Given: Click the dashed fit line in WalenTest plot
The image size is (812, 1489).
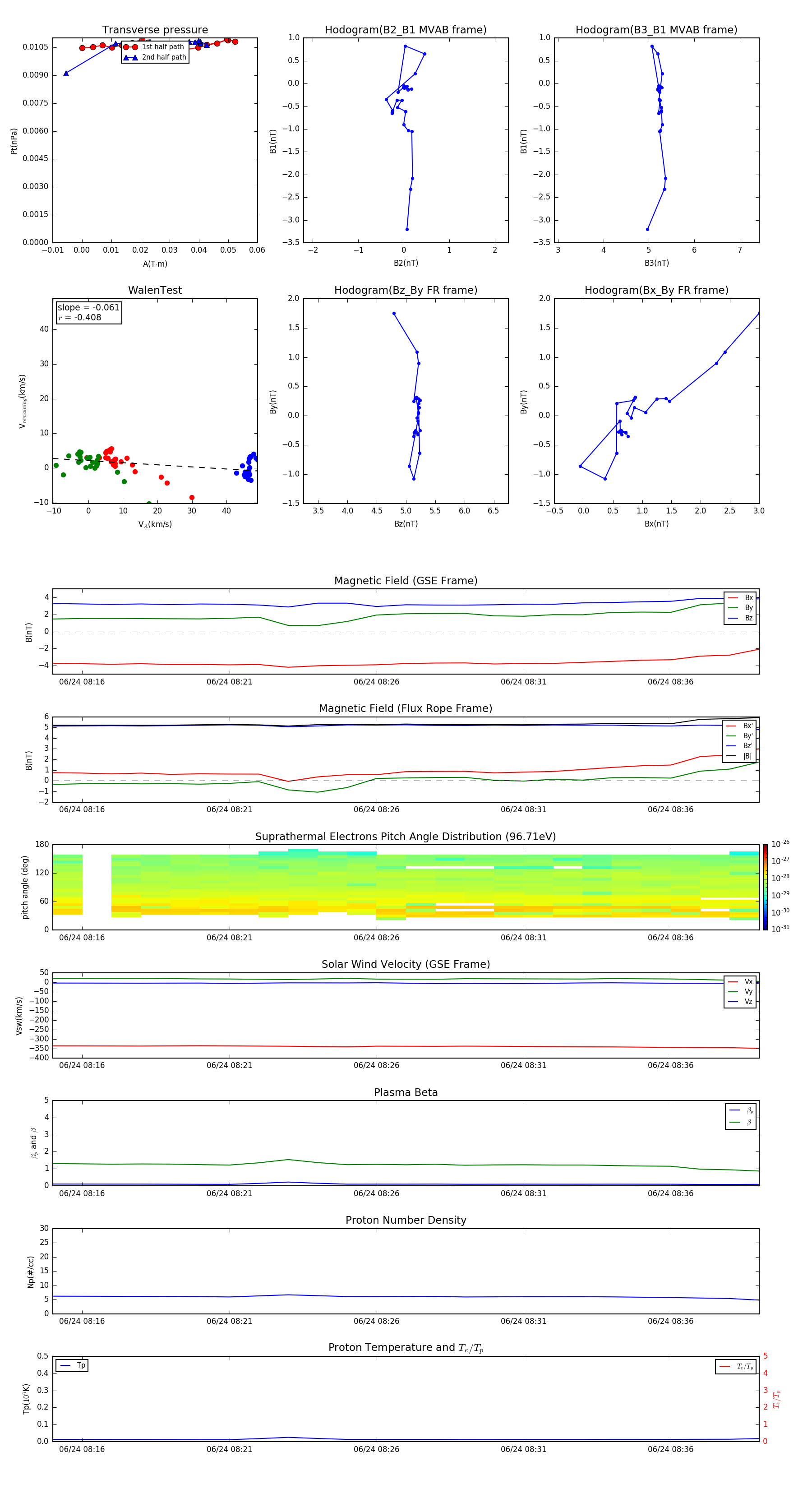Looking at the screenshot, I should tap(155, 464).
